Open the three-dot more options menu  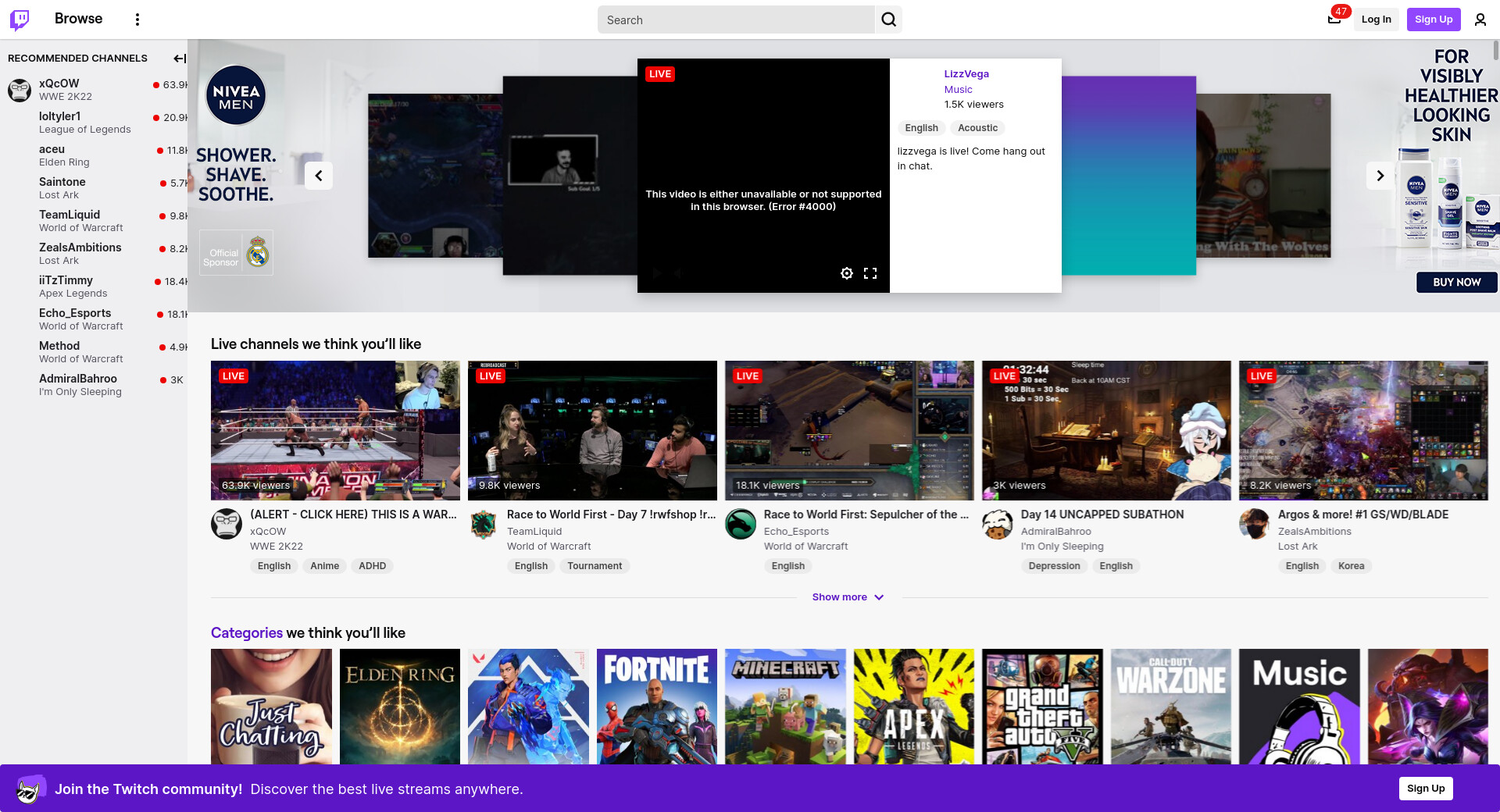pyautogui.click(x=137, y=20)
